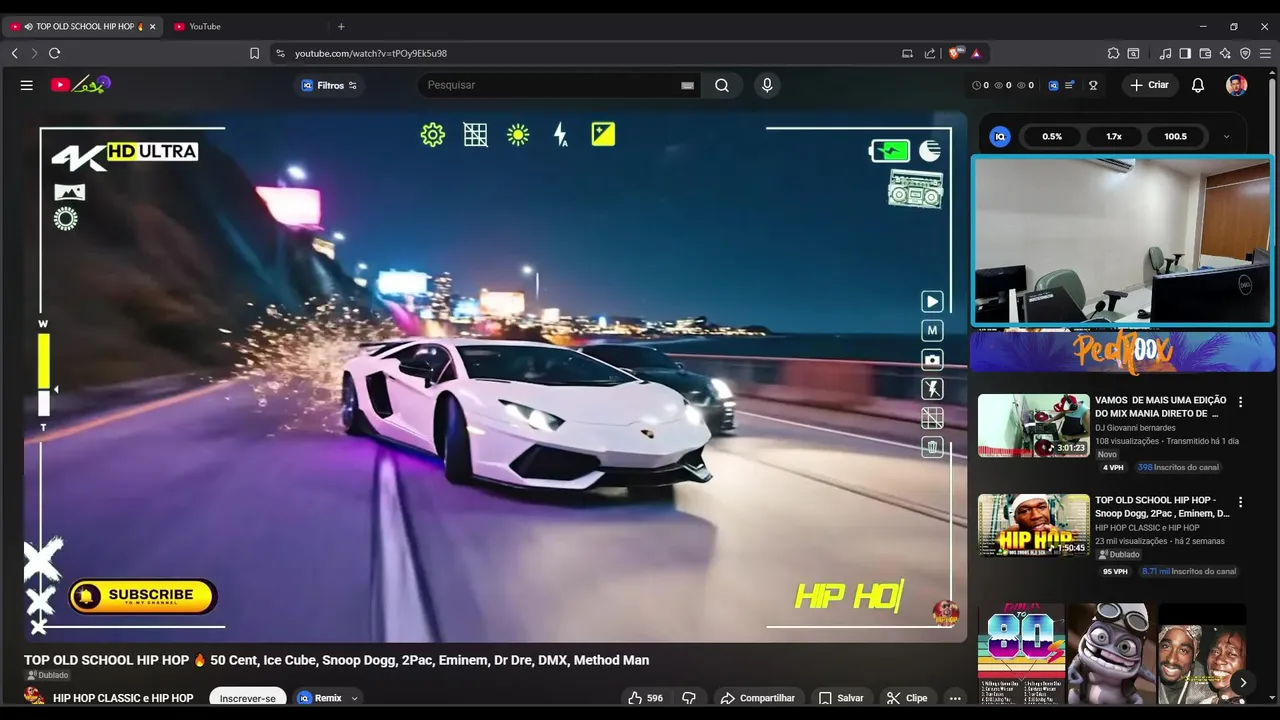This screenshot has height=720, width=1280.
Task: Click the vidIQ 1.7x stat pill
Action: [x=1114, y=137]
